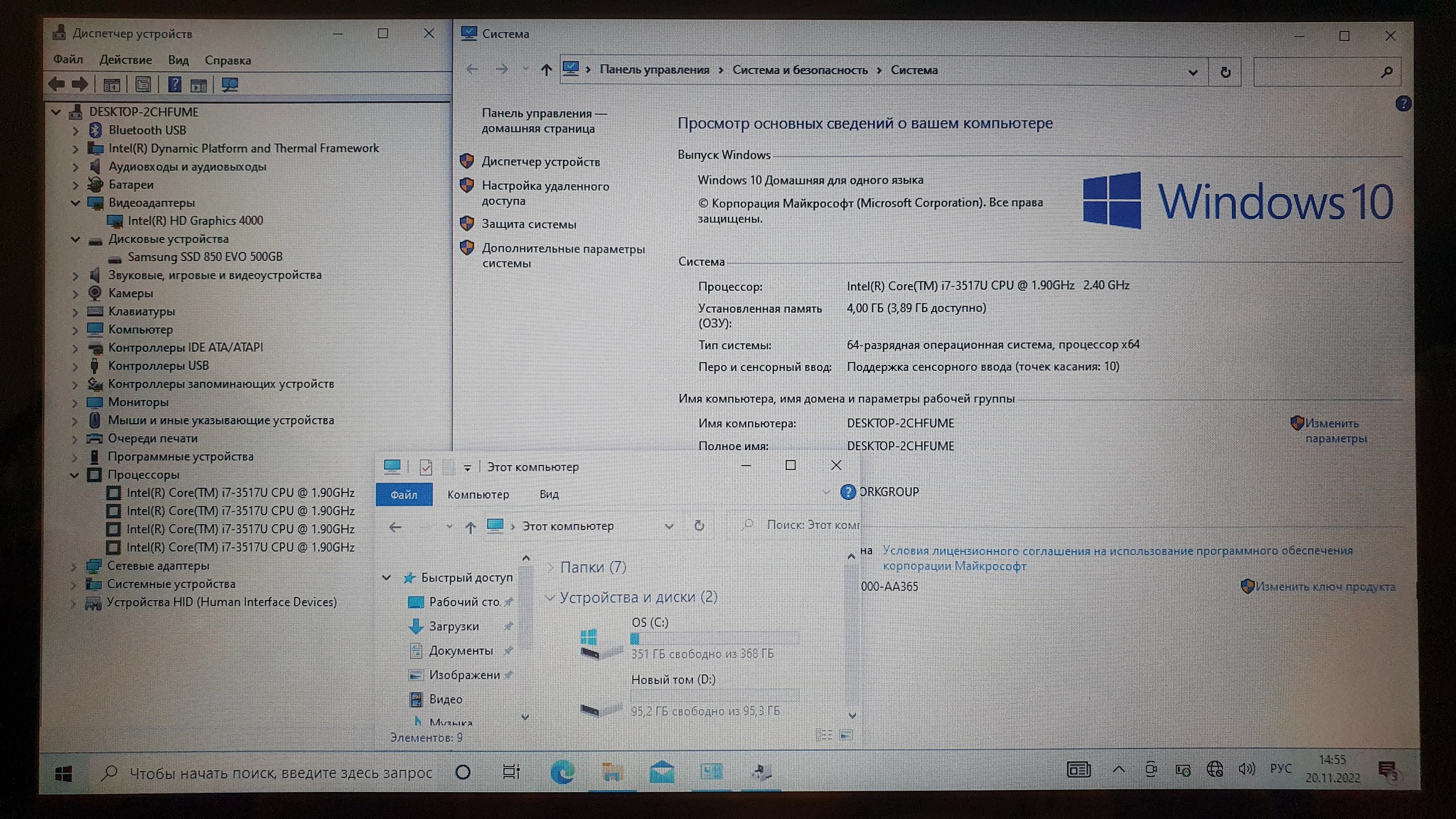Open Видео folder in Explorer sidebar
The height and width of the screenshot is (819, 1456).
point(445,700)
